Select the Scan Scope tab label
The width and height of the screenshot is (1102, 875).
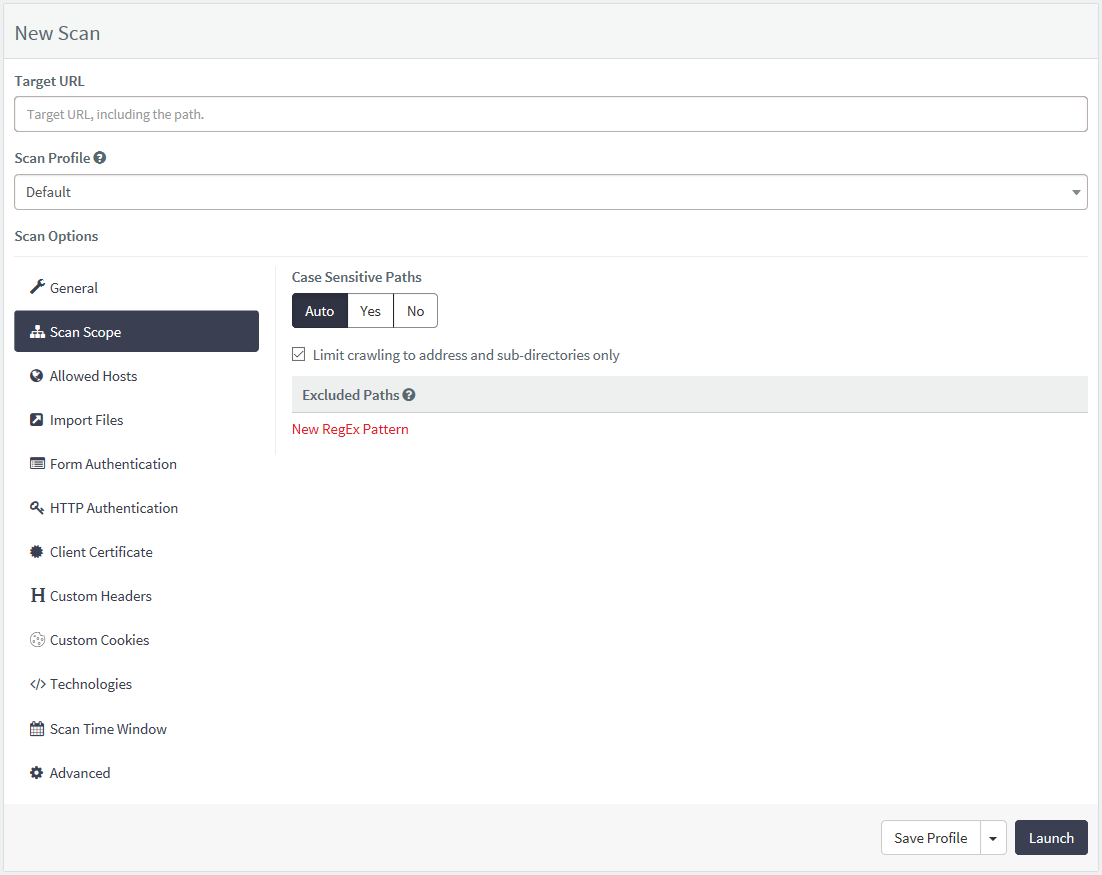coord(85,332)
